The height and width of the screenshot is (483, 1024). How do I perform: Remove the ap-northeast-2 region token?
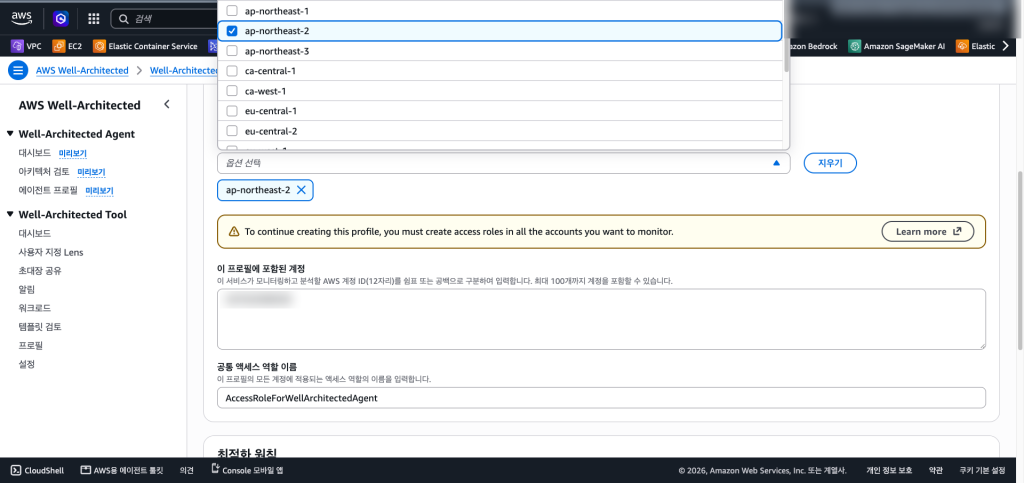tap(301, 190)
